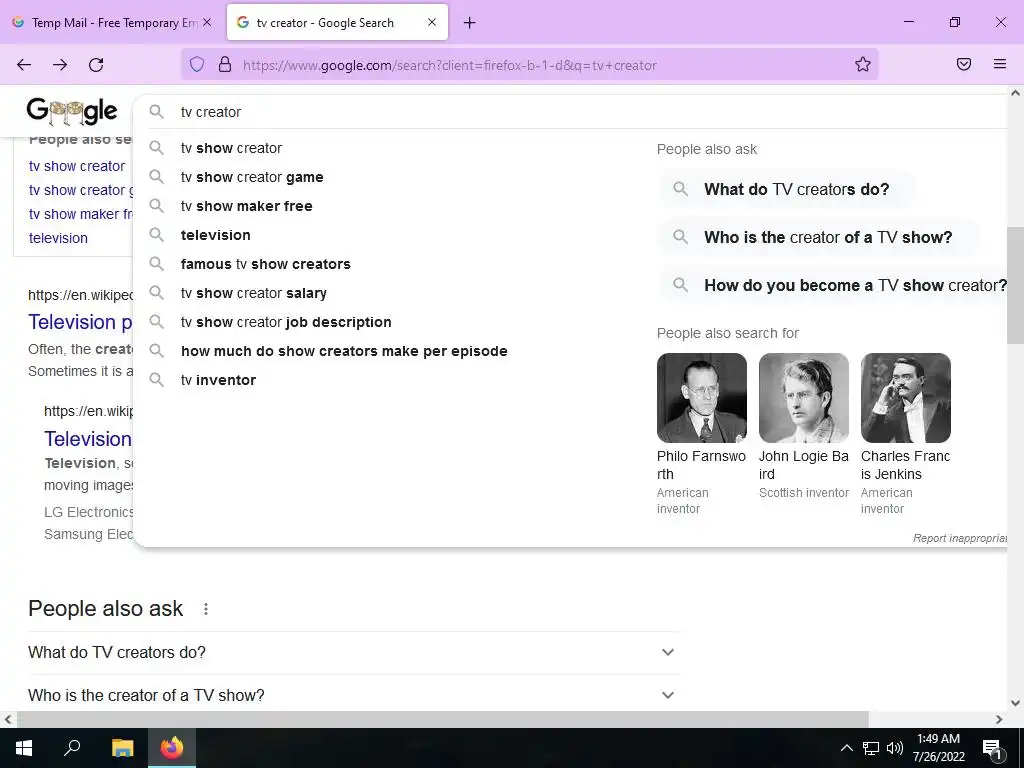Image resolution: width=1024 pixels, height=768 pixels.
Task: Open the volume control tray icon
Action: 895,748
